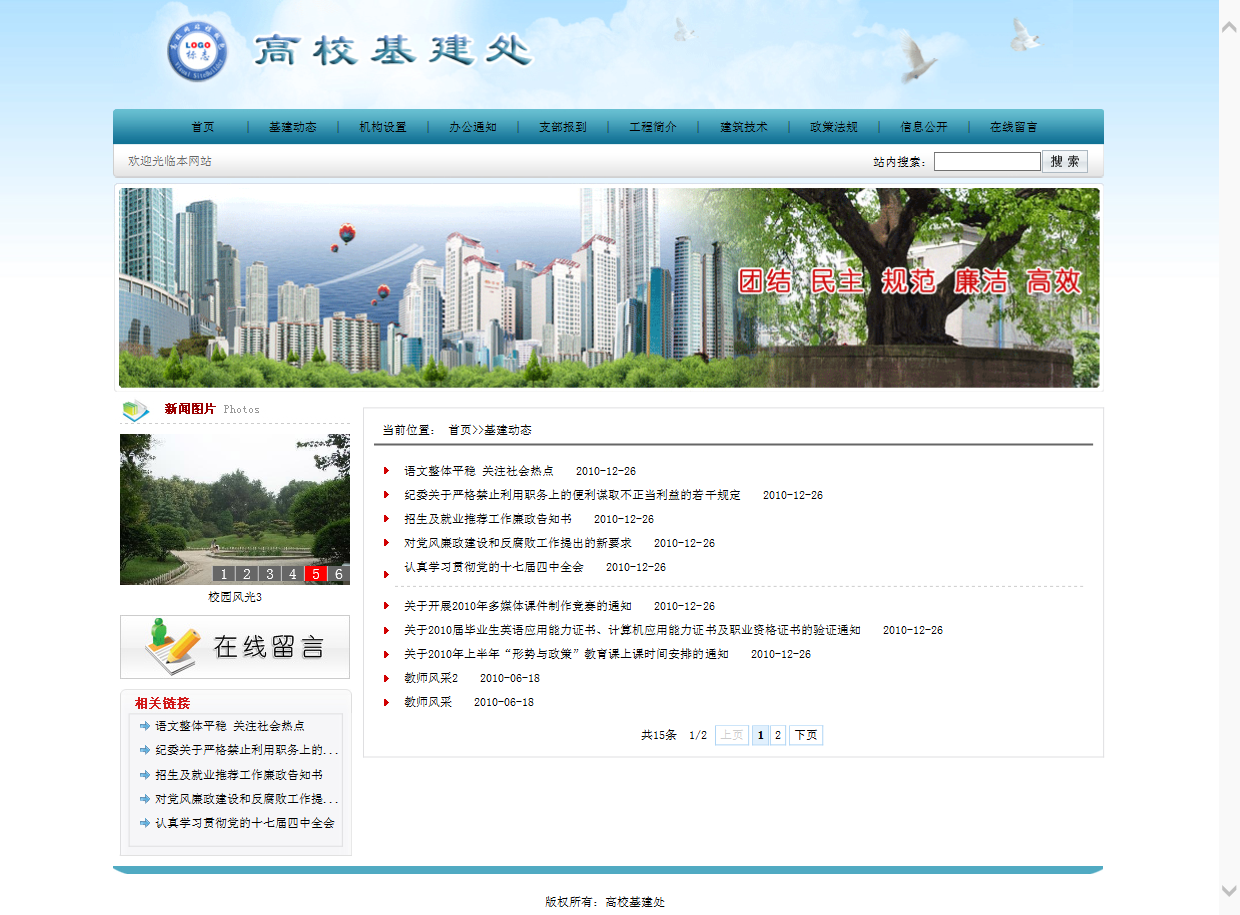Open article 认真学习贯彻党的十七届四中全会 in main list
Image resolution: width=1240 pixels, height=915 pixels.
tap(494, 567)
